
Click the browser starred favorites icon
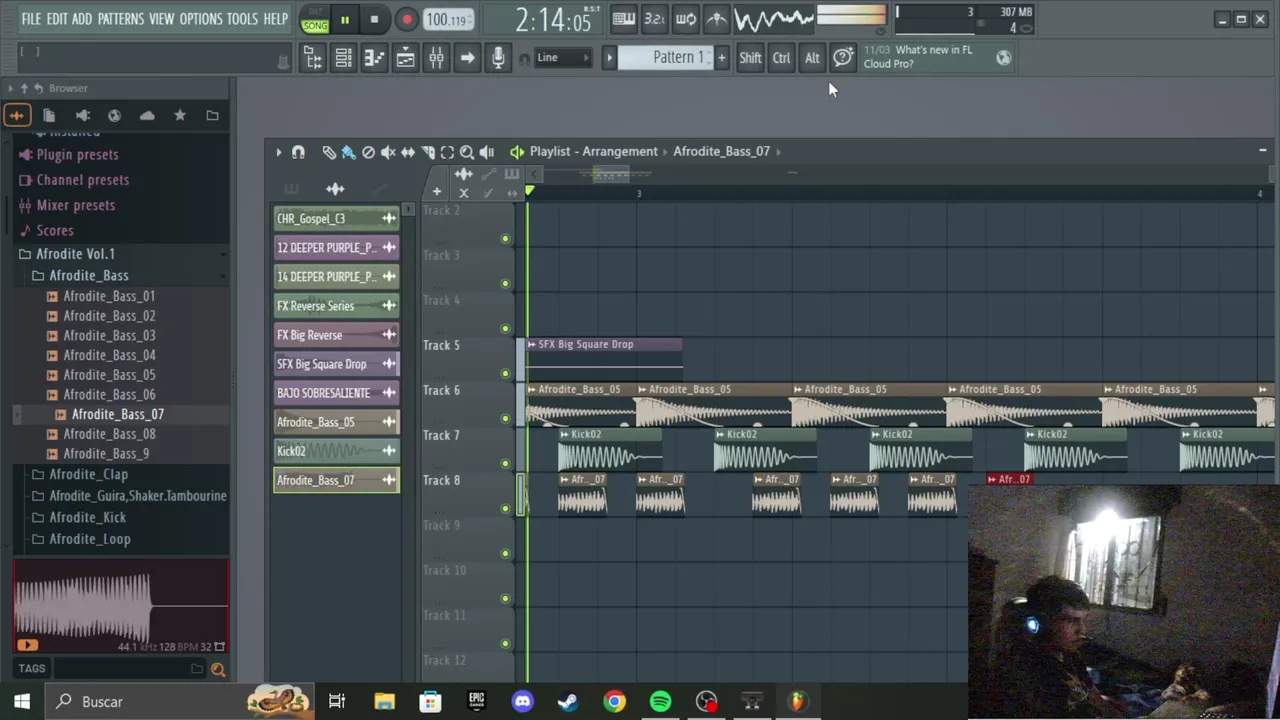click(x=180, y=115)
